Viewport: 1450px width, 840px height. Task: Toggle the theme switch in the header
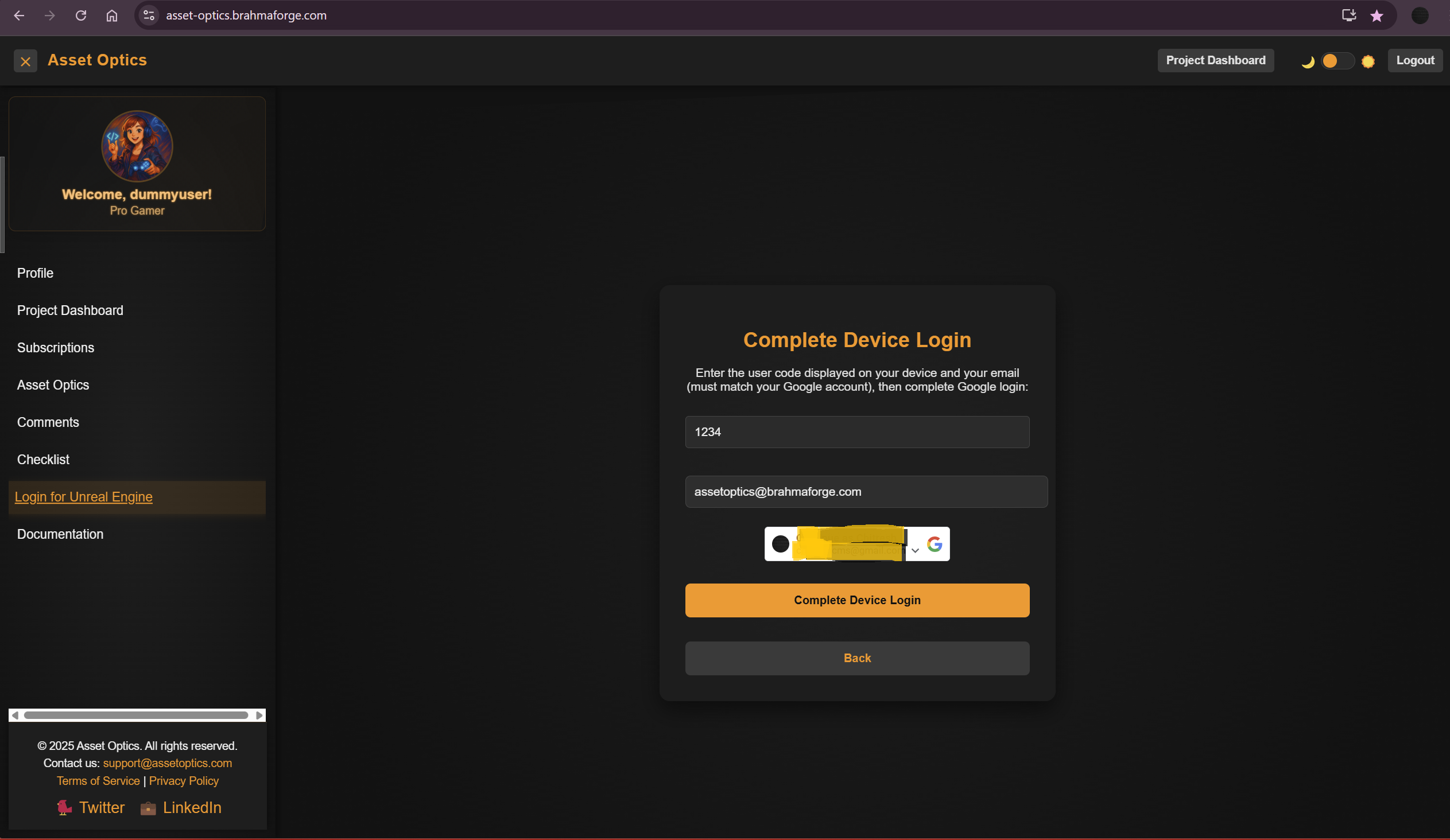(x=1337, y=61)
